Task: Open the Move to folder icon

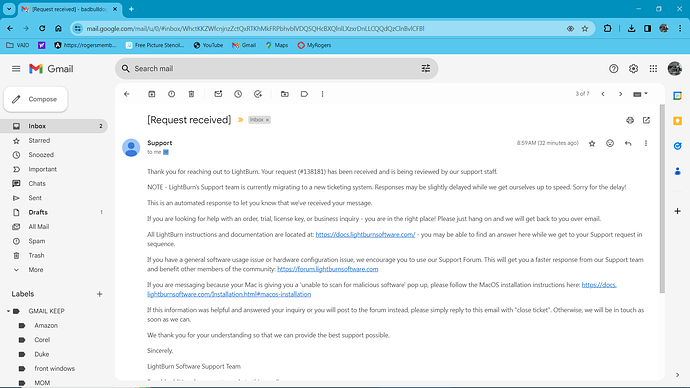Action: (x=285, y=94)
